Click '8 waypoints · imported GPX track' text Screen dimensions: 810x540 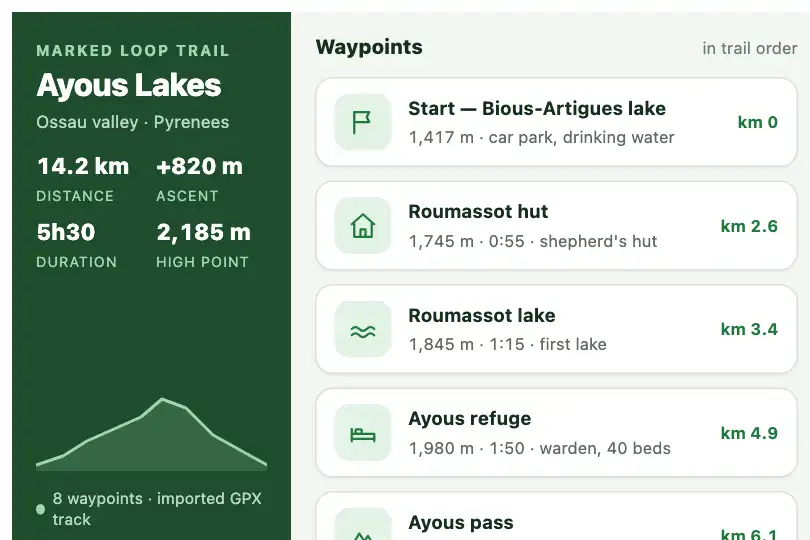pyautogui.click(x=157, y=509)
